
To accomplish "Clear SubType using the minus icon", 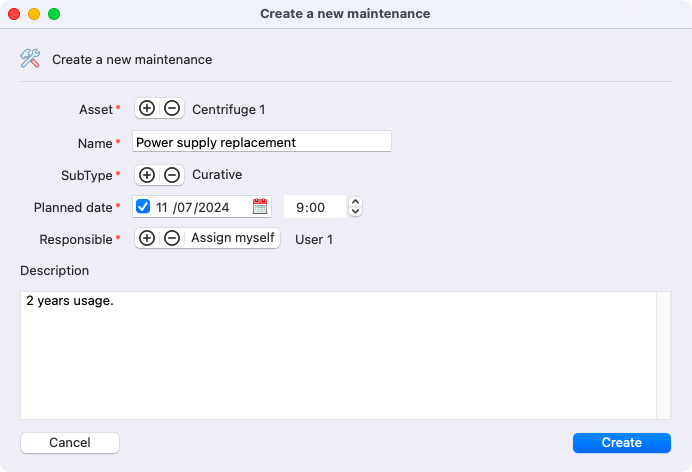I will (x=172, y=175).
